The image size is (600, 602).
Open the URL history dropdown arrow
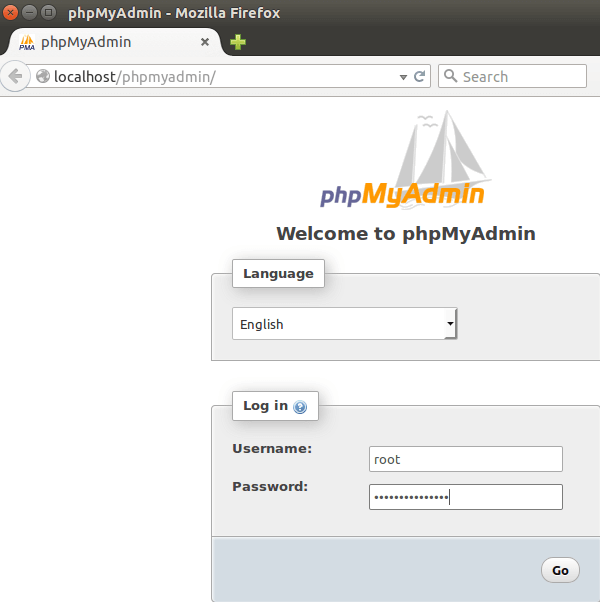coord(403,77)
